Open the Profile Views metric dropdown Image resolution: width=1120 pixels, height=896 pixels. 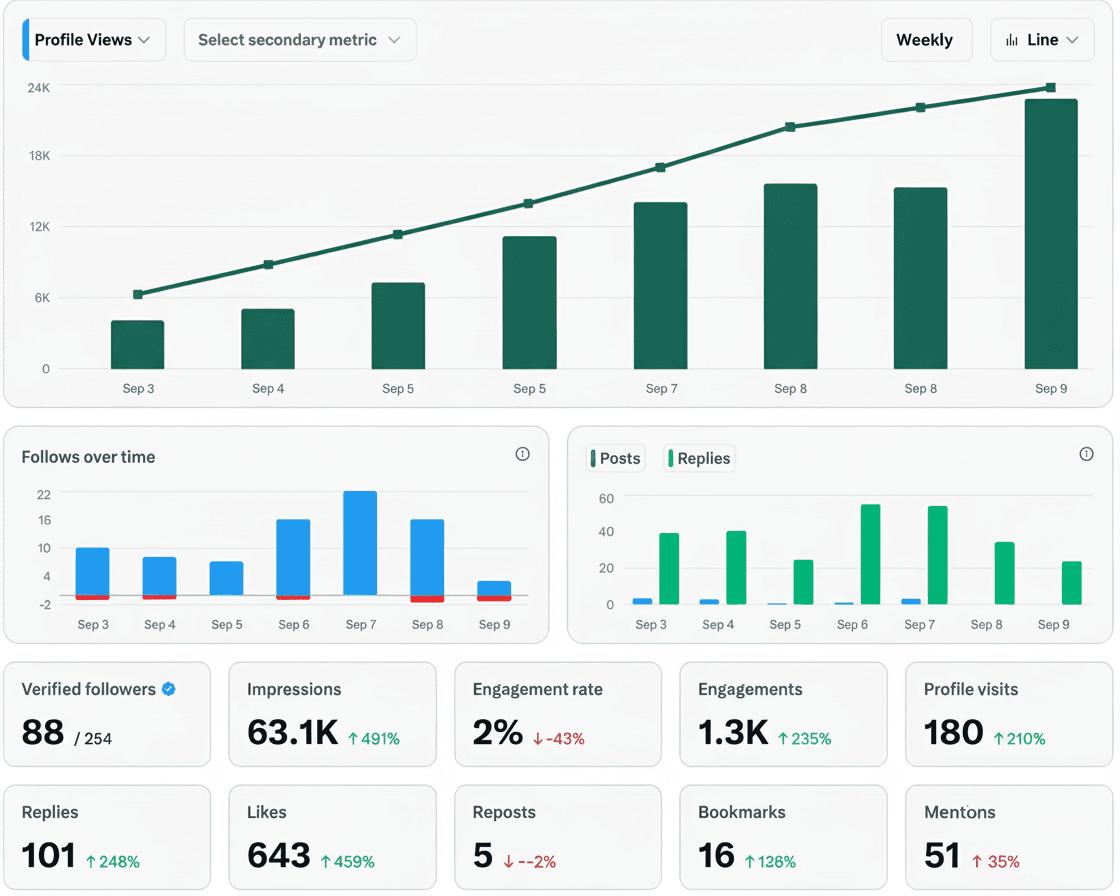point(92,39)
